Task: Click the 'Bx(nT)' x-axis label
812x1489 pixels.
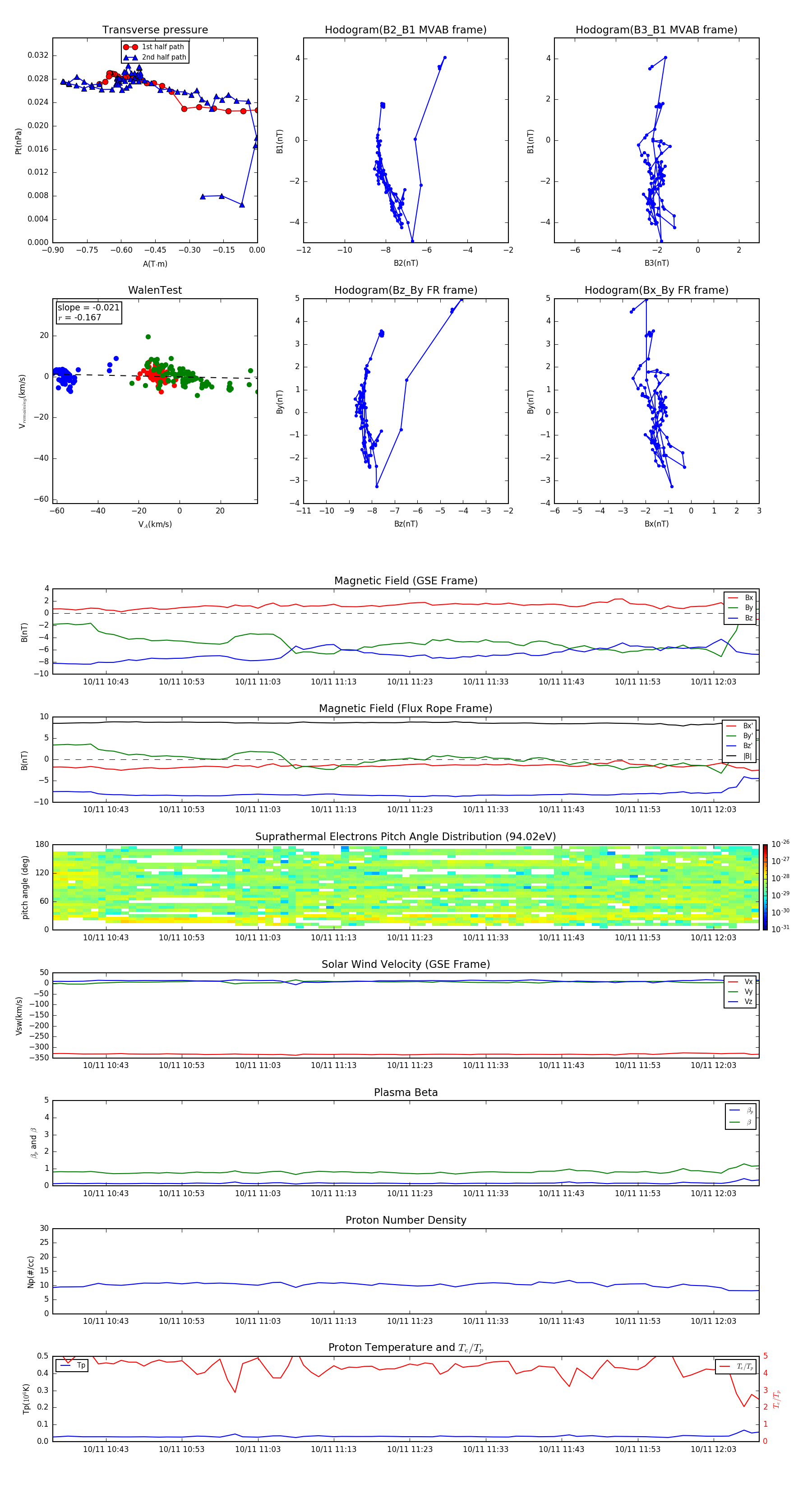Action: pos(656,524)
